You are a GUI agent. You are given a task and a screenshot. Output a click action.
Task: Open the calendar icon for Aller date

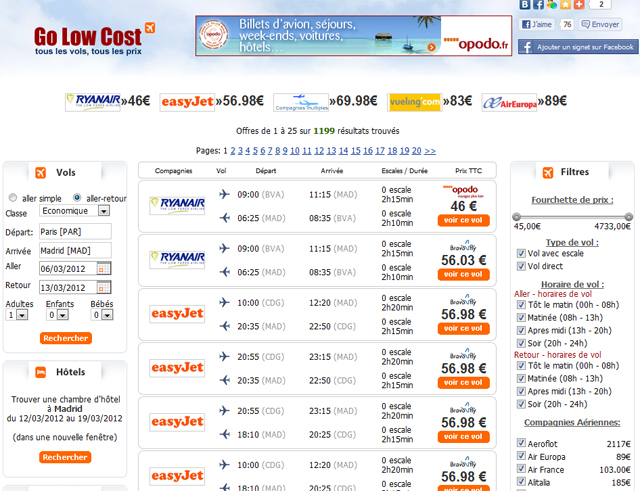pyautogui.click(x=103, y=269)
